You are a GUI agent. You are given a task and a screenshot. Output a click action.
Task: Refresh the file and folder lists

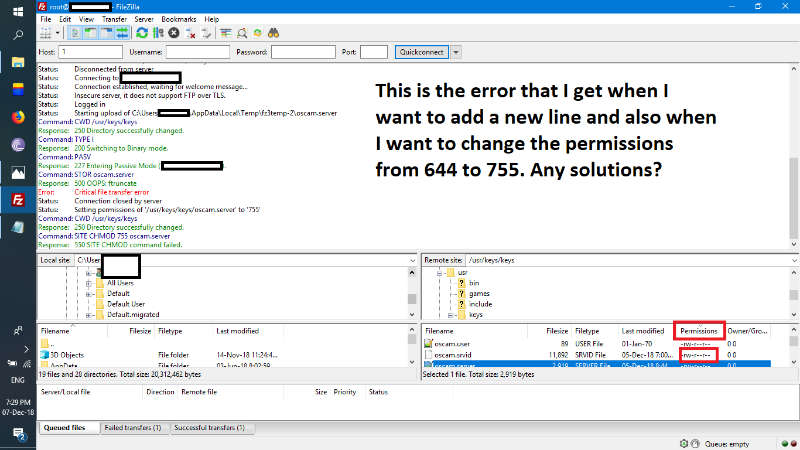click(142, 33)
